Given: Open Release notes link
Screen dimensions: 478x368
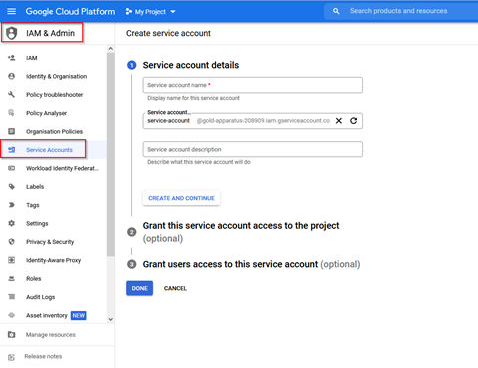Looking at the screenshot, I should 43,356.
